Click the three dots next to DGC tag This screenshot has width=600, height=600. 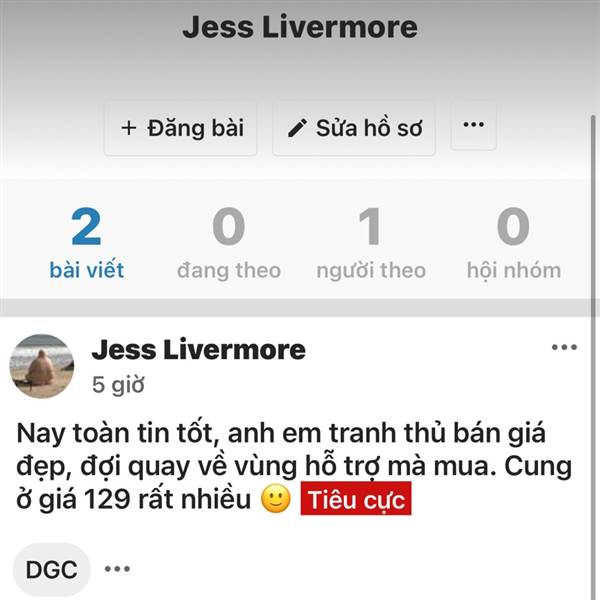coord(117,569)
